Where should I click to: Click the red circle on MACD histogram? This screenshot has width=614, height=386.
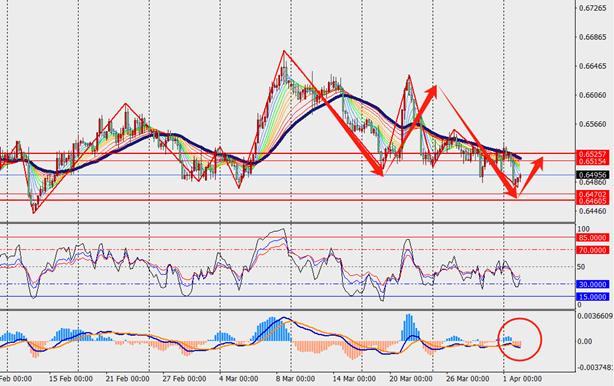pyautogui.click(x=520, y=339)
